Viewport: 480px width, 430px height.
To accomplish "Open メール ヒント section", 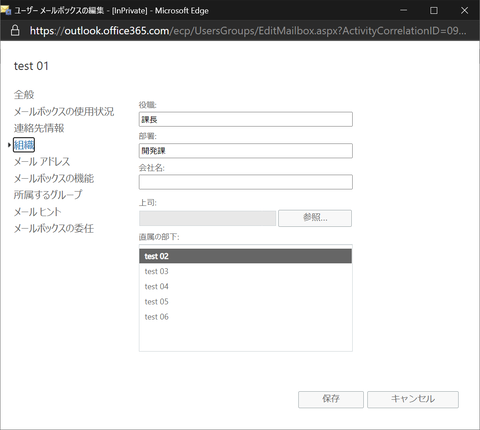I will pos(38,212).
